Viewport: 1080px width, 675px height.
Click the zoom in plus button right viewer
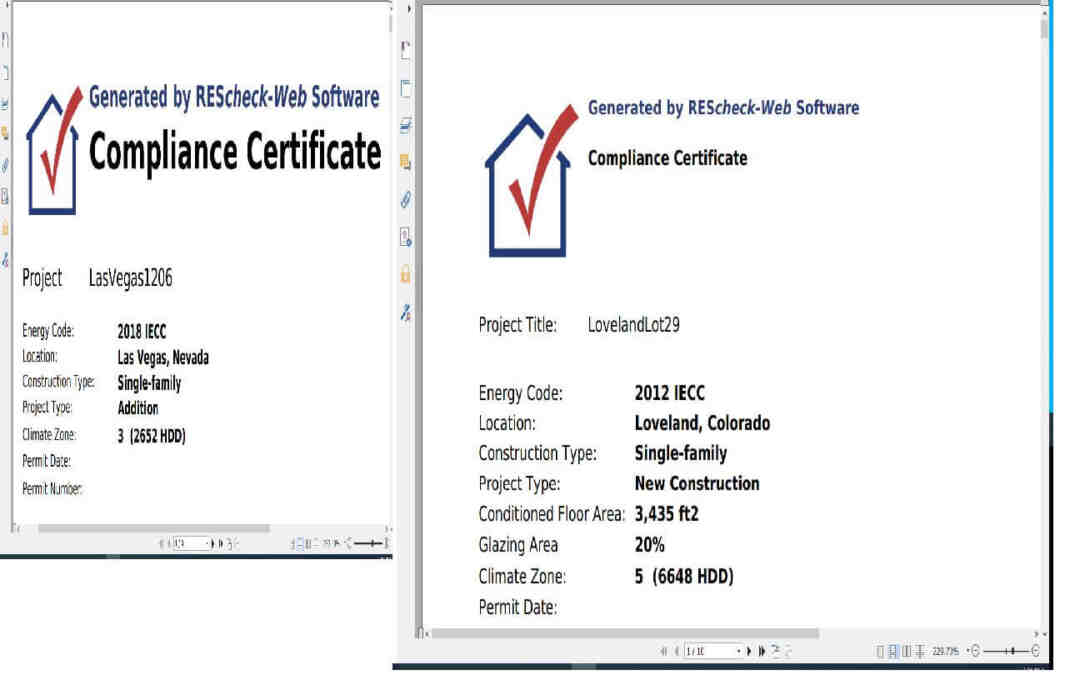click(x=1034, y=652)
